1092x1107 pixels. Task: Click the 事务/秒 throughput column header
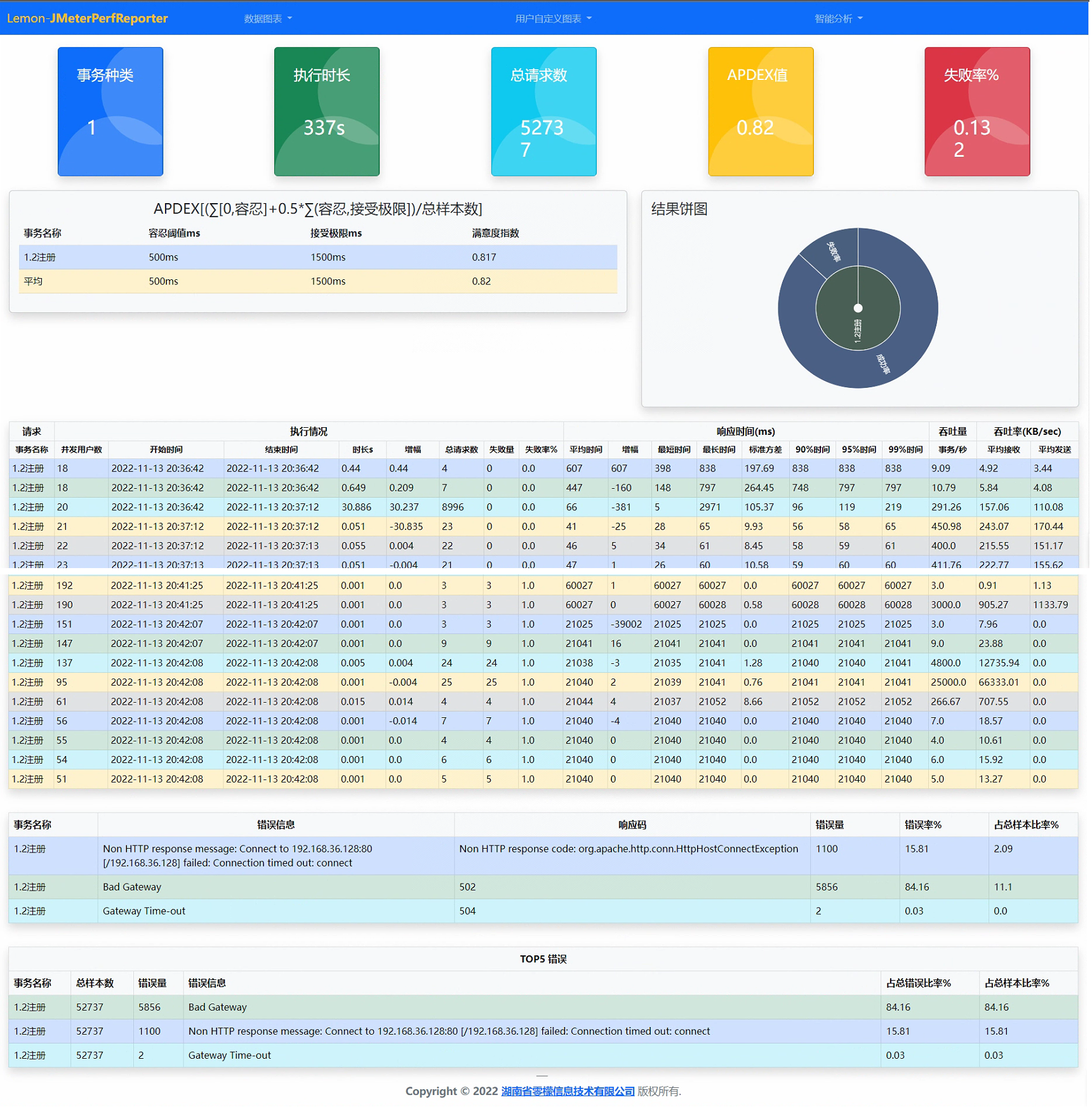952,449
